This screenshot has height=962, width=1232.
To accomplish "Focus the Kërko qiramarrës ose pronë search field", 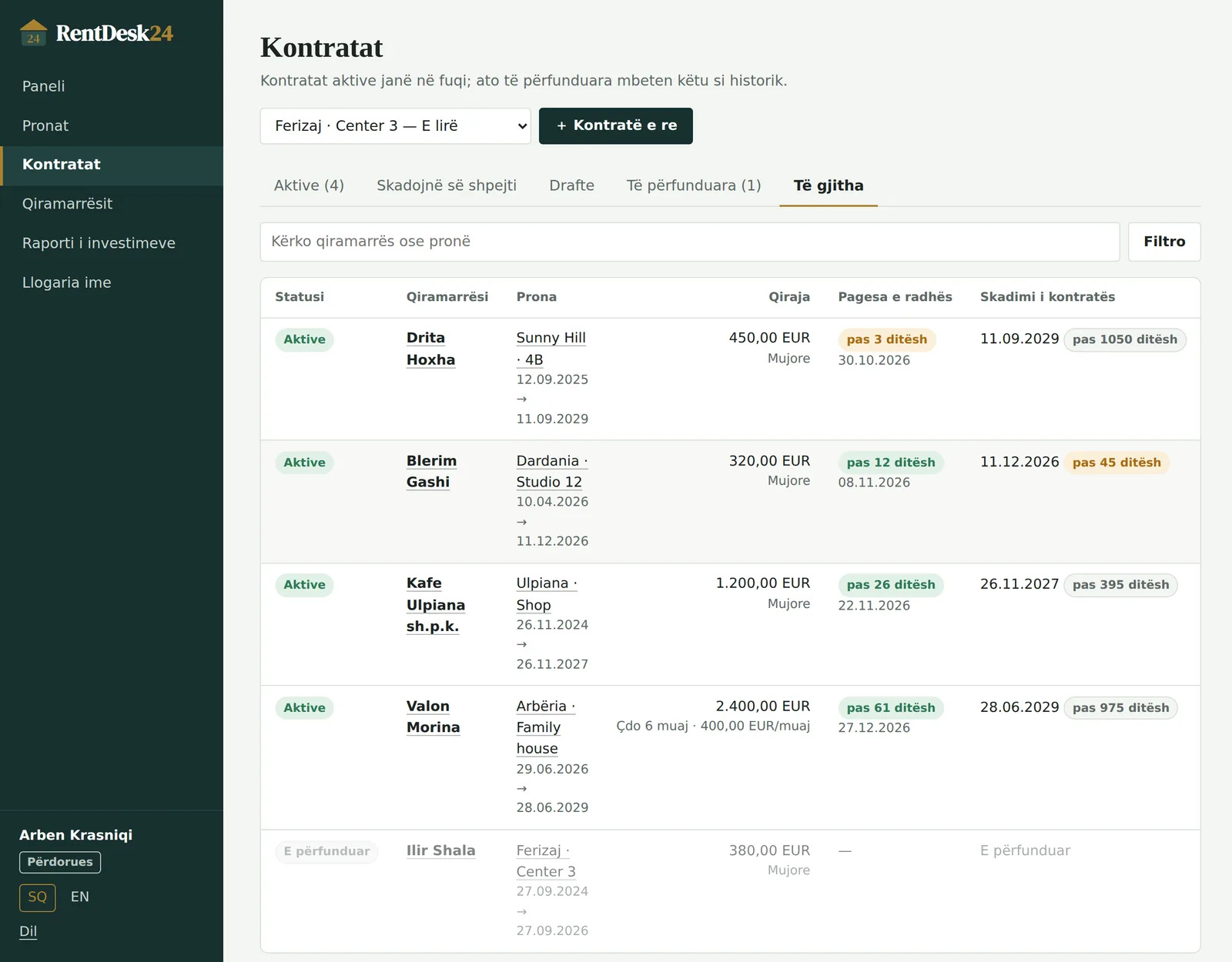I will (x=690, y=242).
